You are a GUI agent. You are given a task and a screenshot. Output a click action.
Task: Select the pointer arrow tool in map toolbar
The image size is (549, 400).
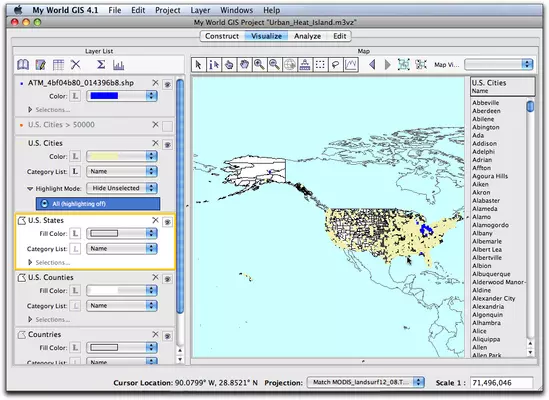click(199, 65)
